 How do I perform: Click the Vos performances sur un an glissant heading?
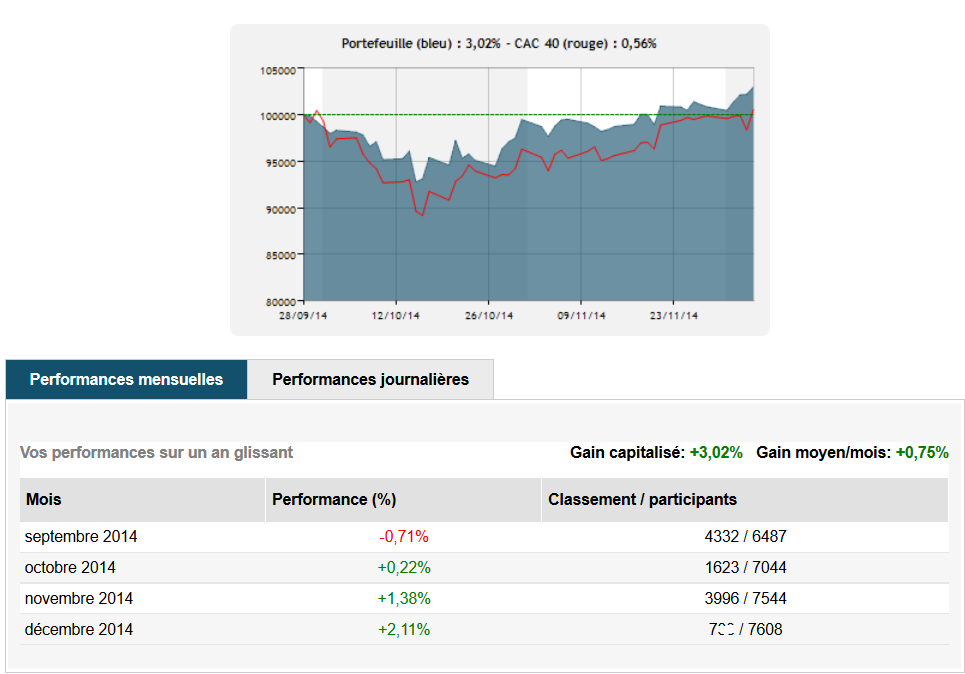157,453
